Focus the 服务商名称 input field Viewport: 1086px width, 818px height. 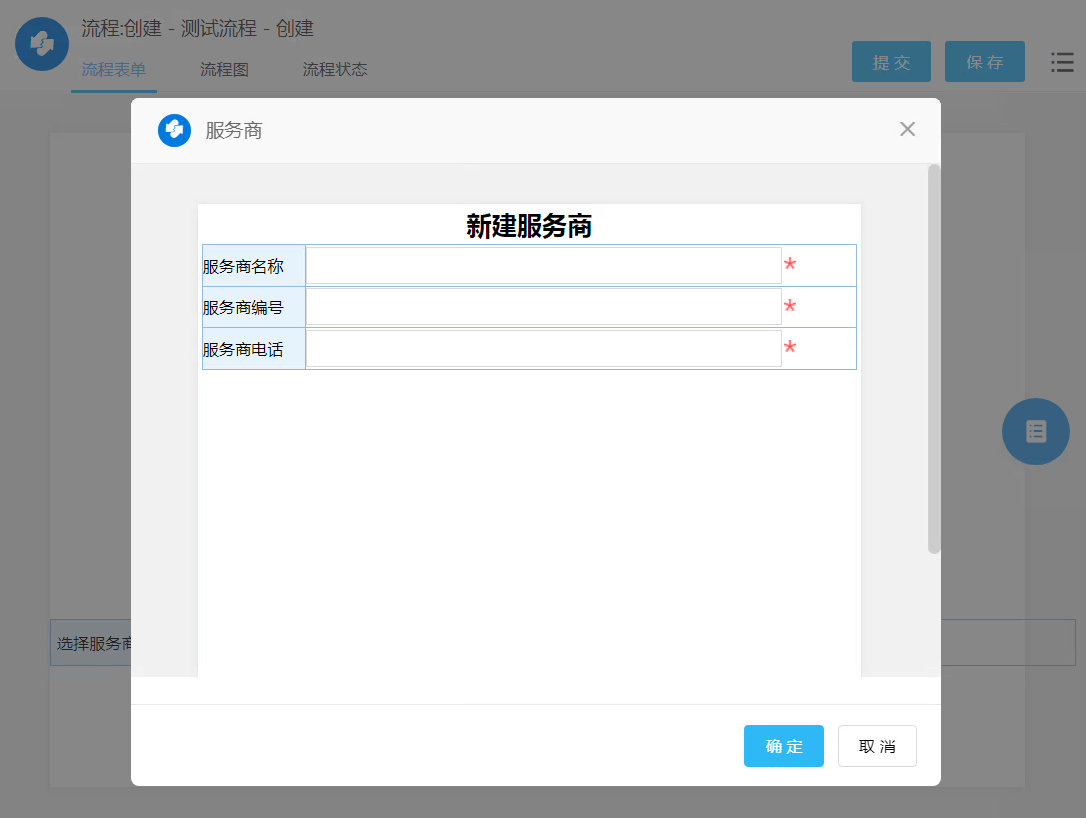543,266
